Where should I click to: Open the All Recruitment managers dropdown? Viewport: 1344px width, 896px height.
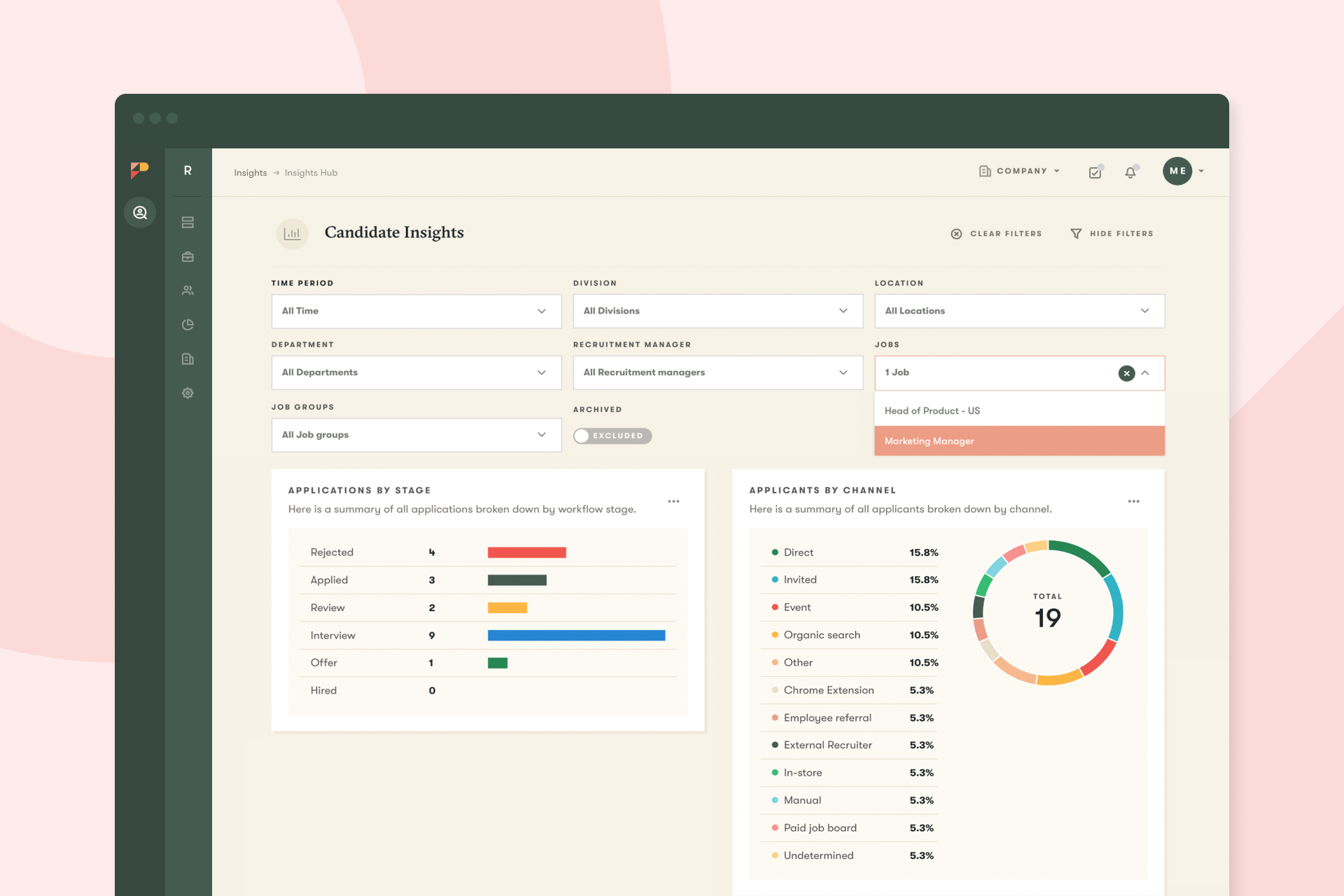coord(717,372)
